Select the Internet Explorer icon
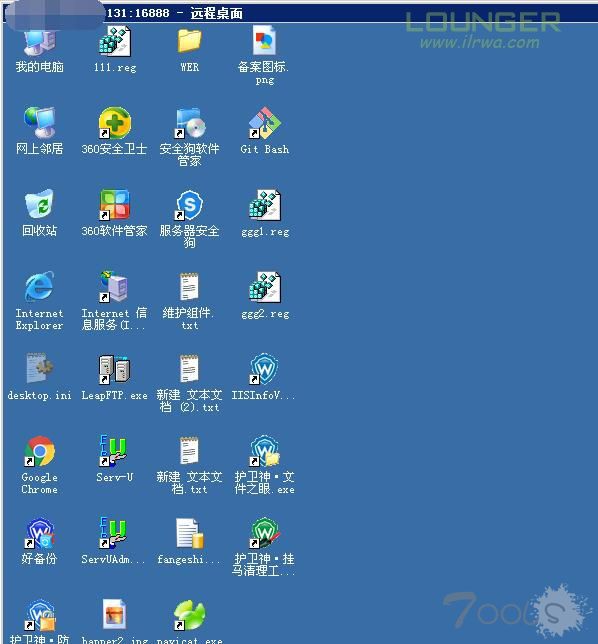This screenshot has width=598, height=644. point(39,287)
